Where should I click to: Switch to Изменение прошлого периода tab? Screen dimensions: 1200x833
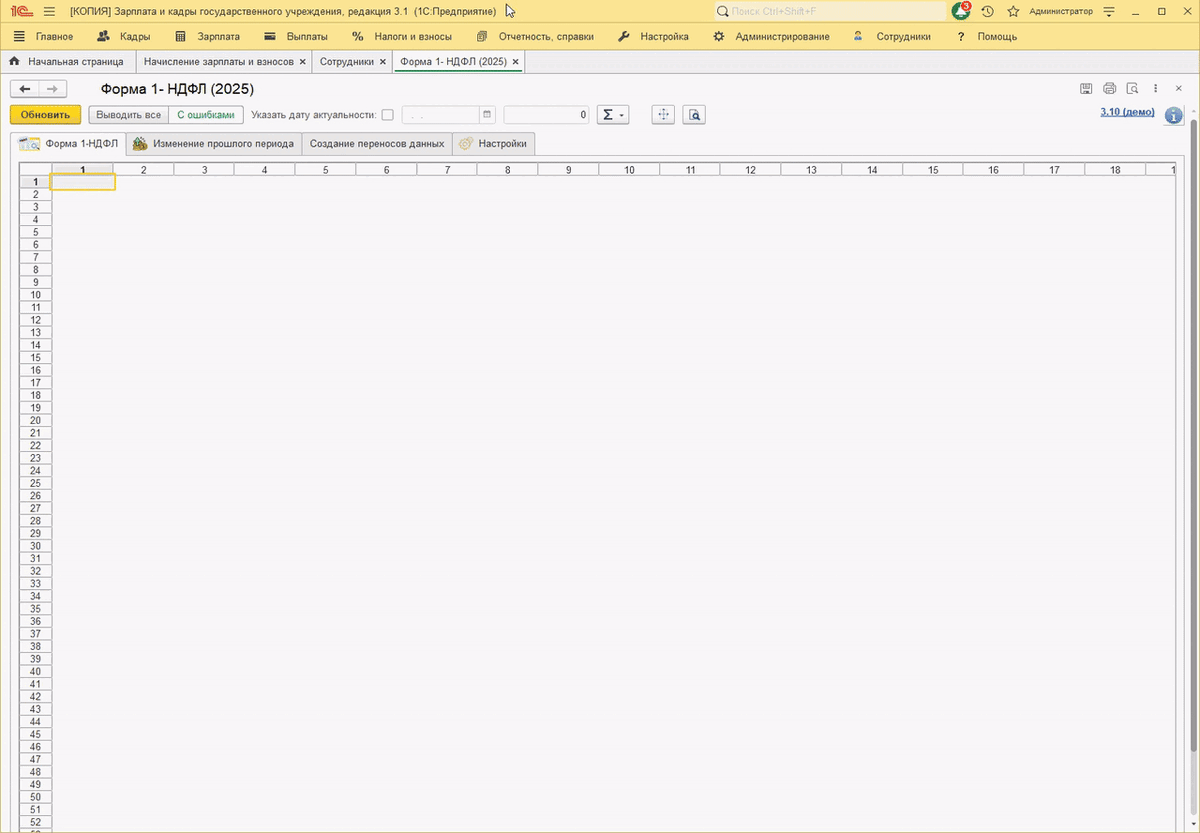pyautogui.click(x=214, y=144)
